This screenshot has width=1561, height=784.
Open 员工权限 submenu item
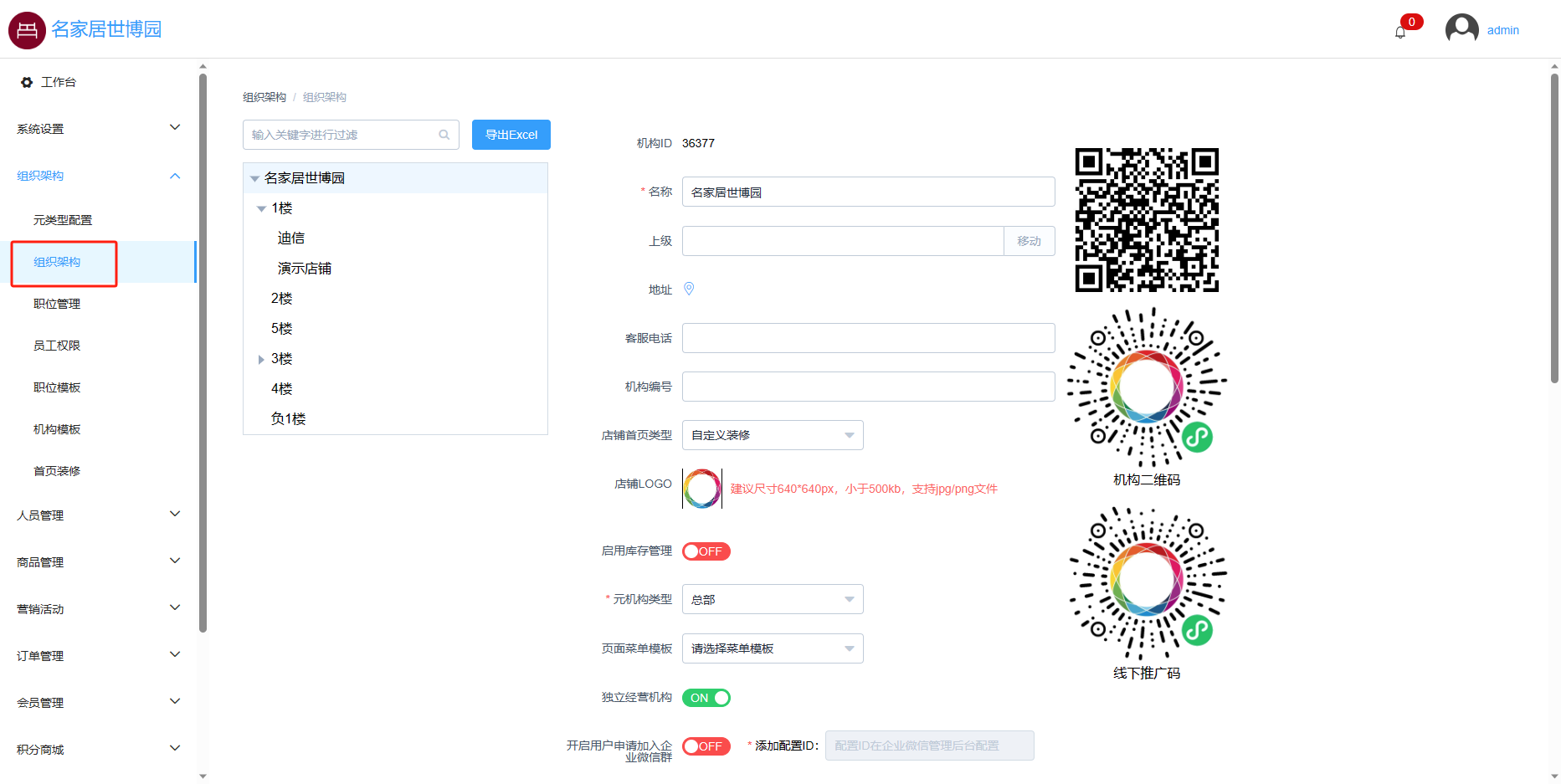tap(99, 346)
